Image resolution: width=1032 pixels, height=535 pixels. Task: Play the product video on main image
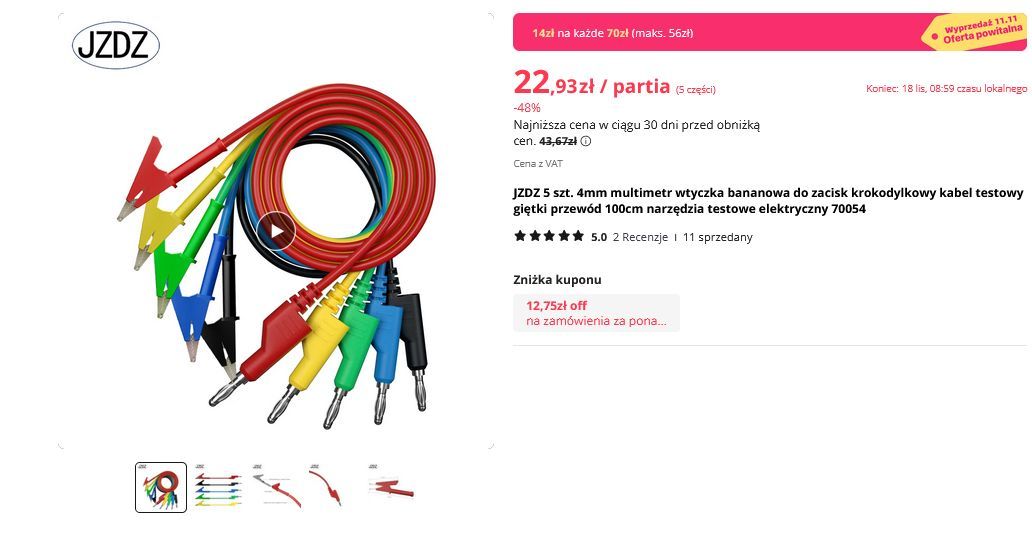tap(276, 231)
